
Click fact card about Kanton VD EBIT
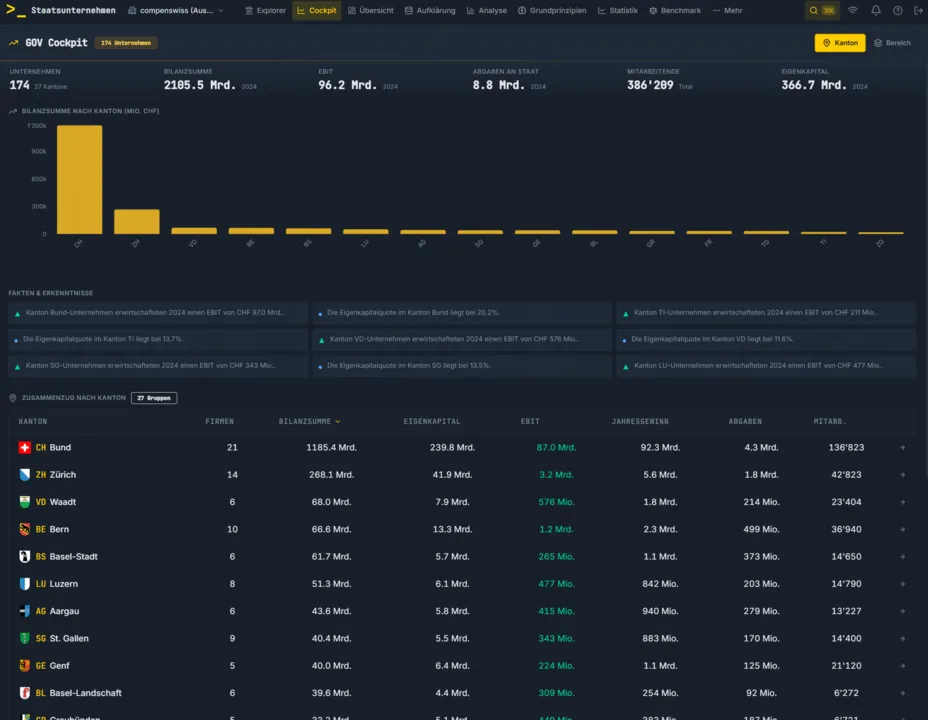pyautogui.click(x=462, y=340)
